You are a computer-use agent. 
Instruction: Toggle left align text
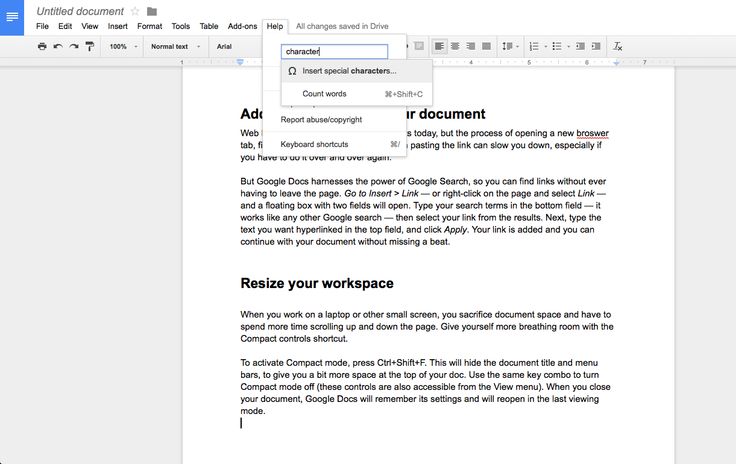[438, 46]
